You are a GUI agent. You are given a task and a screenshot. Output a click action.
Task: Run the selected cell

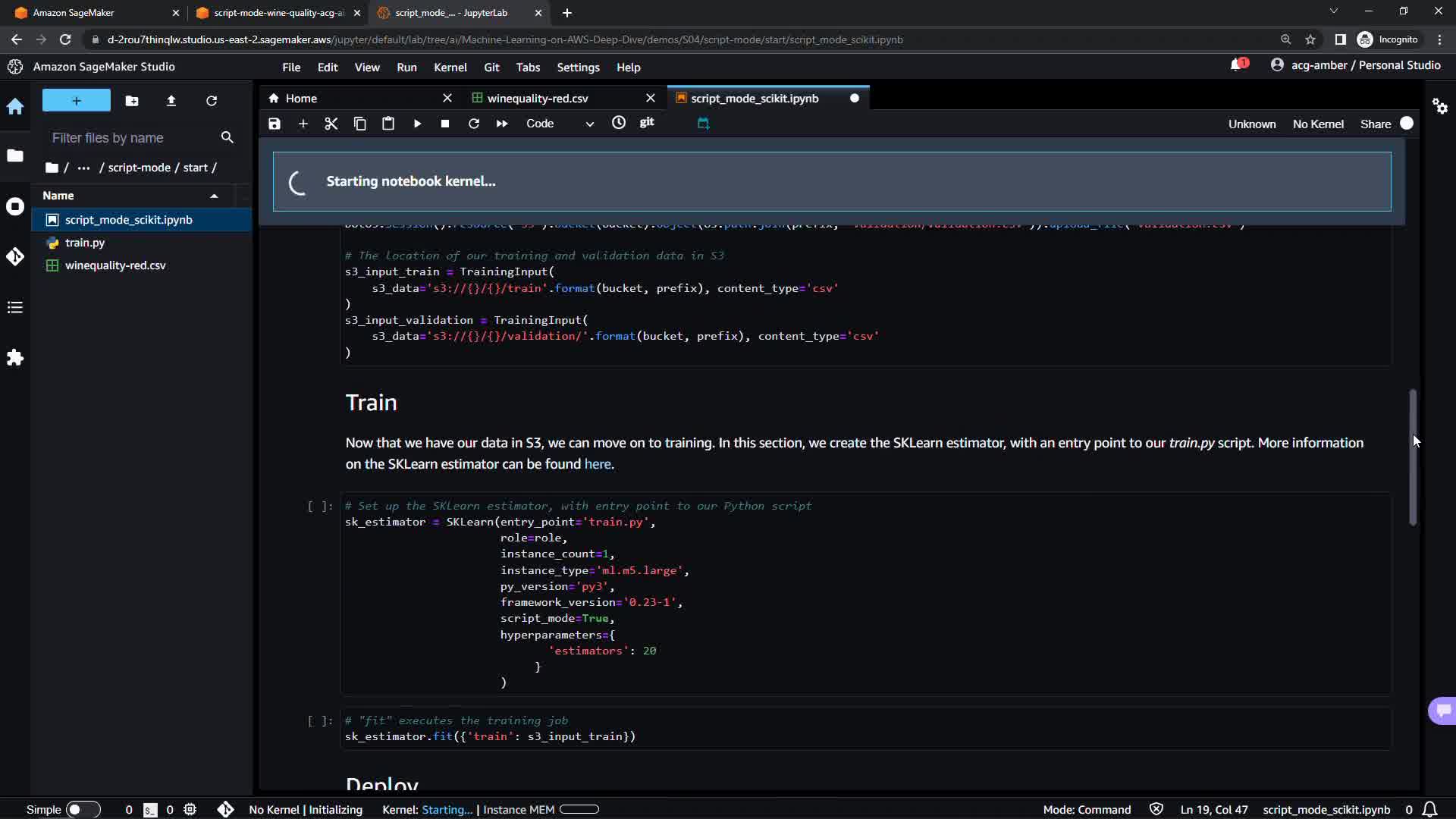point(417,124)
